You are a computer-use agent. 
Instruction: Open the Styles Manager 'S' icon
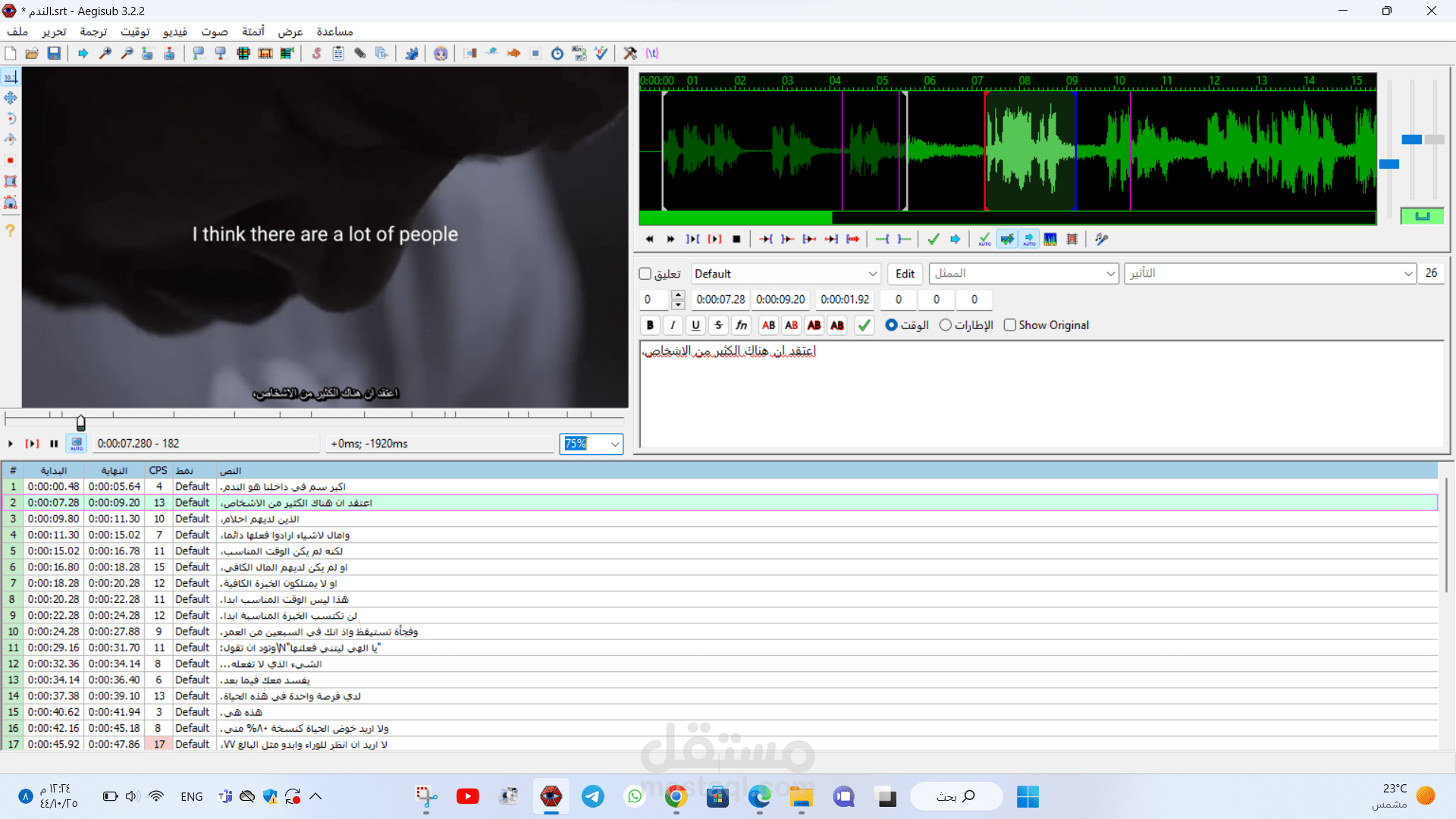click(x=316, y=53)
